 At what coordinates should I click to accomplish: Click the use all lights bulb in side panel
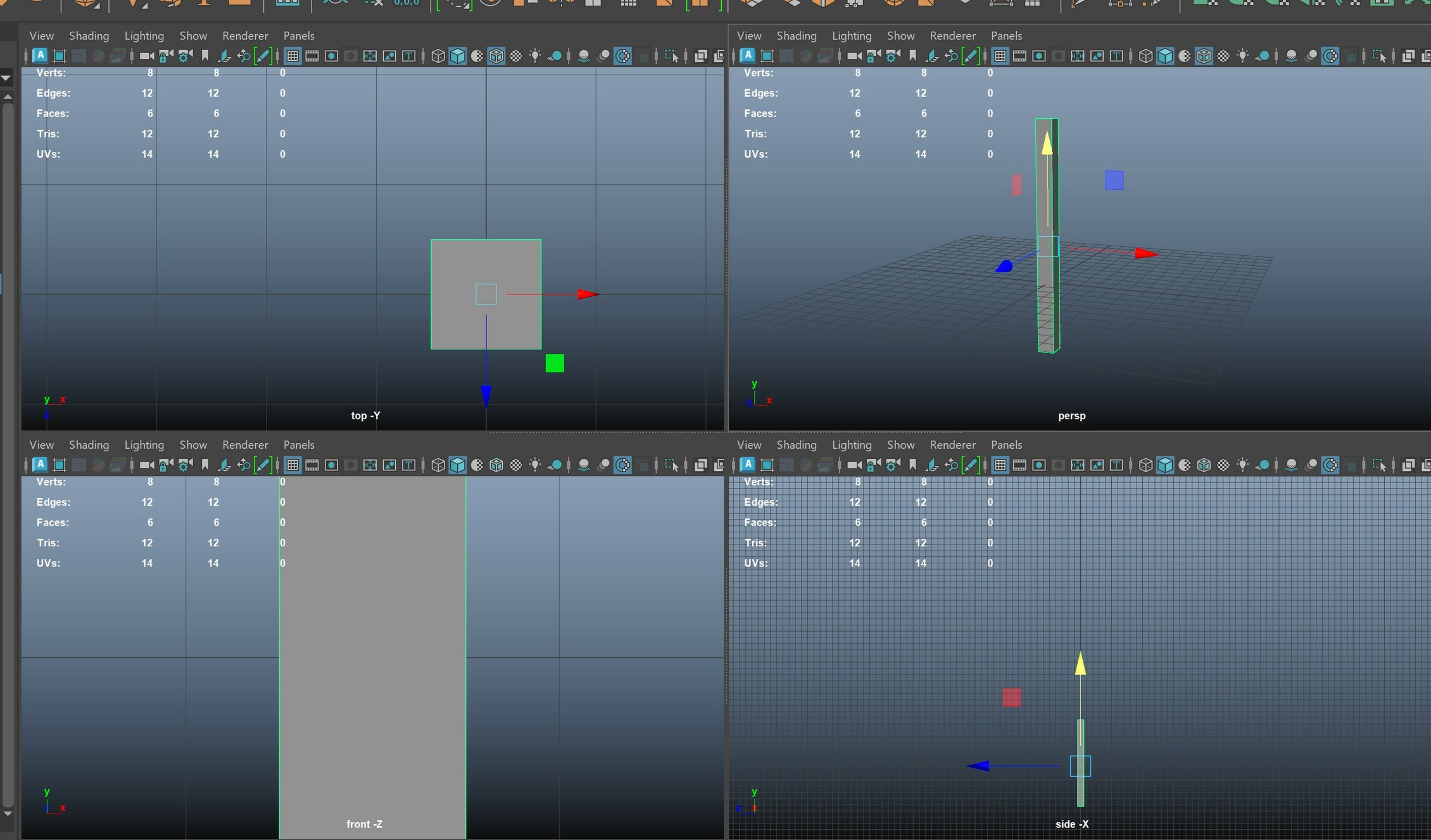(1243, 465)
